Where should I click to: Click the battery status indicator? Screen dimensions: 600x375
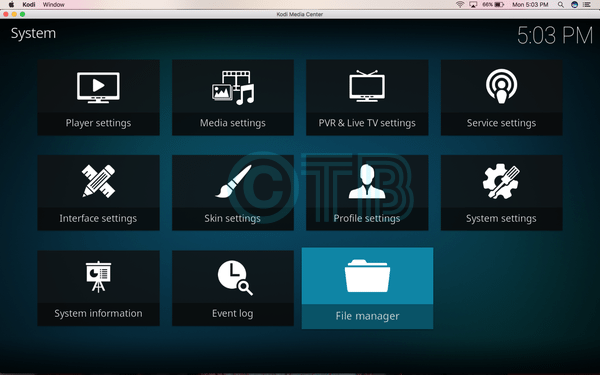[x=493, y=5]
